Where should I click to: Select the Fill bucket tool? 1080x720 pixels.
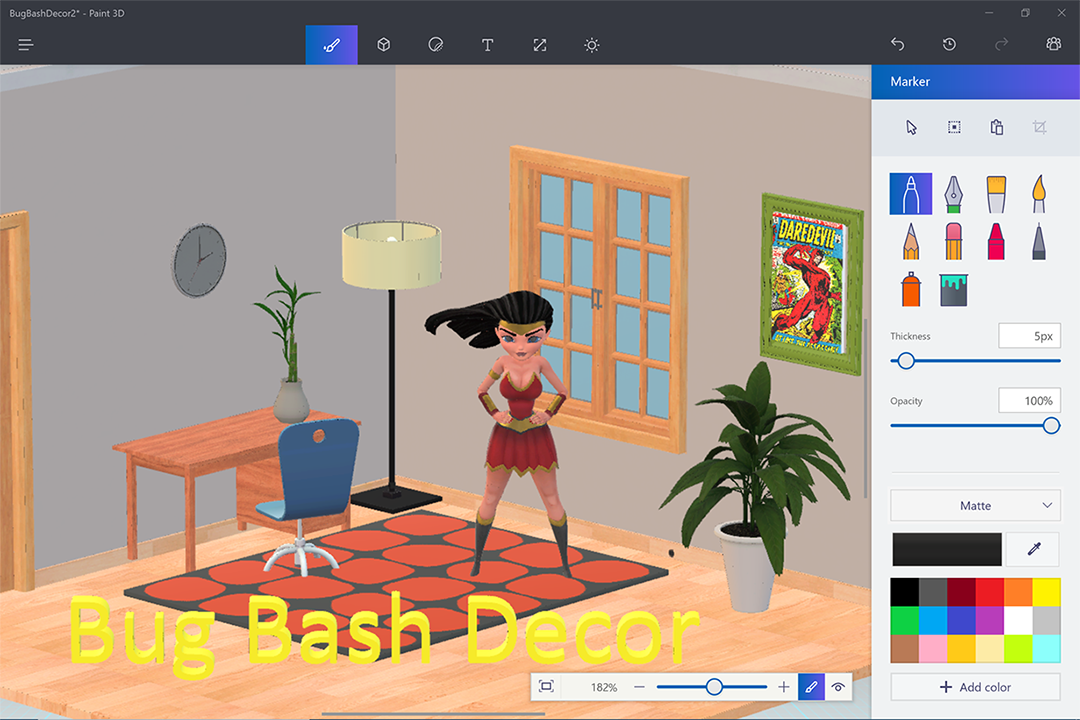tap(953, 289)
